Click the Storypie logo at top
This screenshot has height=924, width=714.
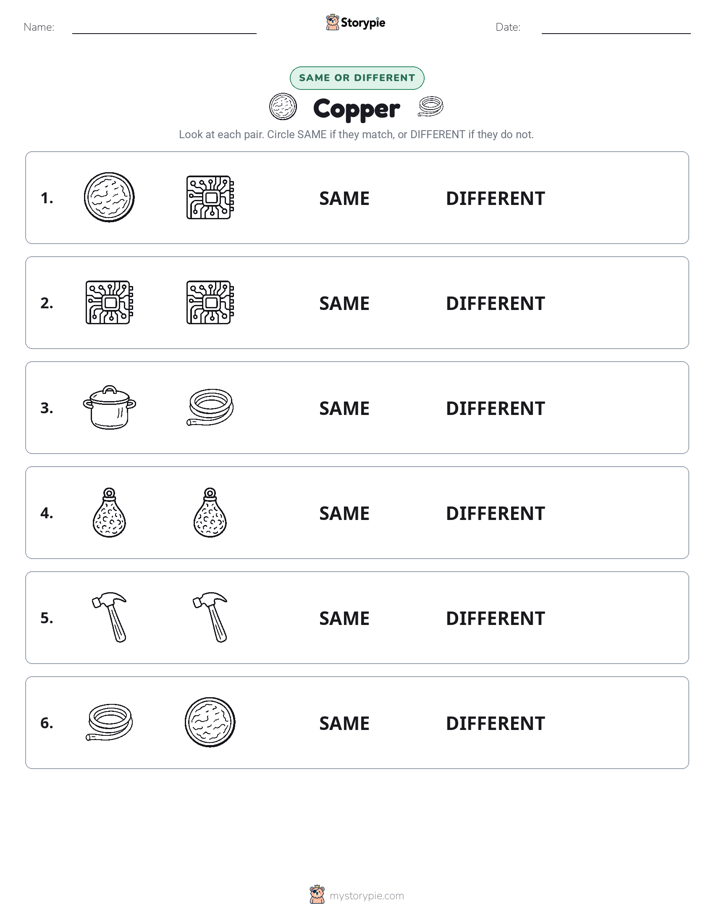pos(355,22)
